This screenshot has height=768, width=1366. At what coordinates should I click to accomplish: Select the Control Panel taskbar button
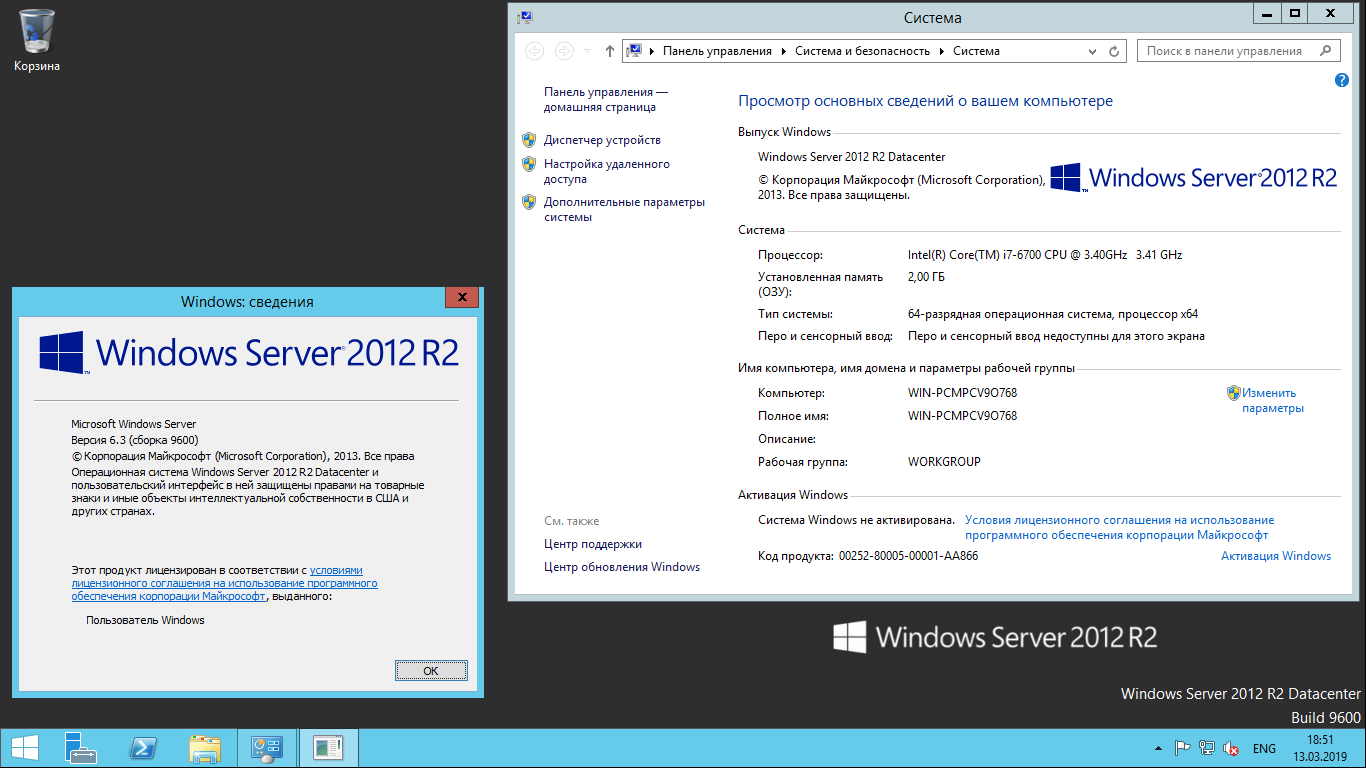[267, 748]
